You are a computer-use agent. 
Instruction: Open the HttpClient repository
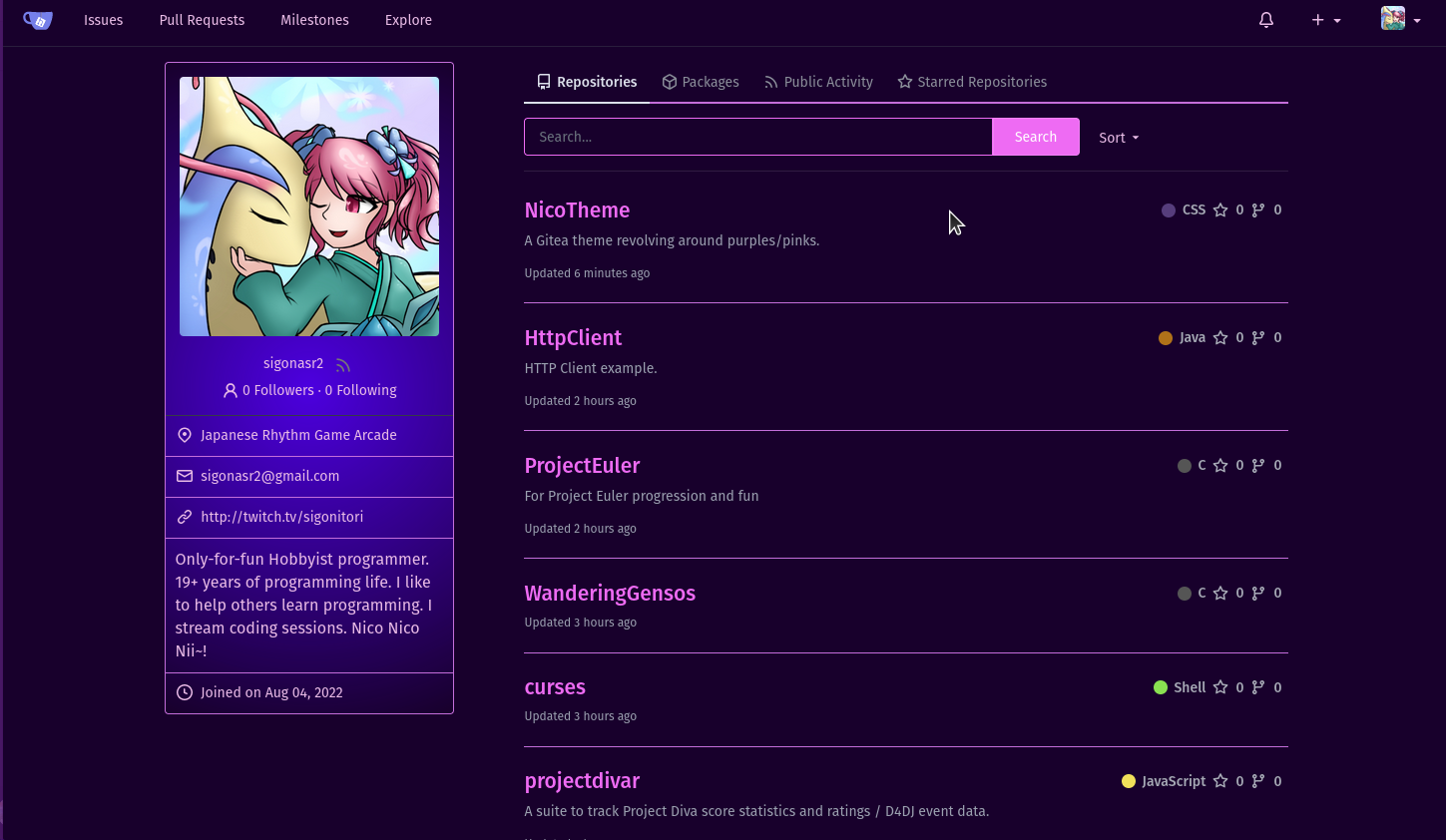(x=573, y=338)
